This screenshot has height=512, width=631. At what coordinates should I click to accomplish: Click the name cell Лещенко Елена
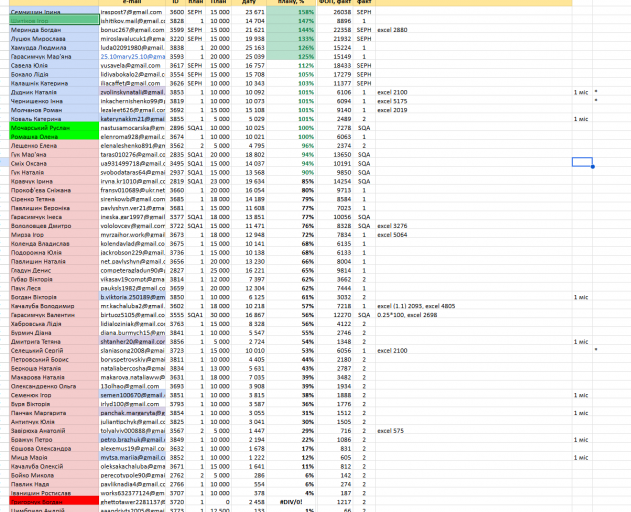[x=54, y=146]
